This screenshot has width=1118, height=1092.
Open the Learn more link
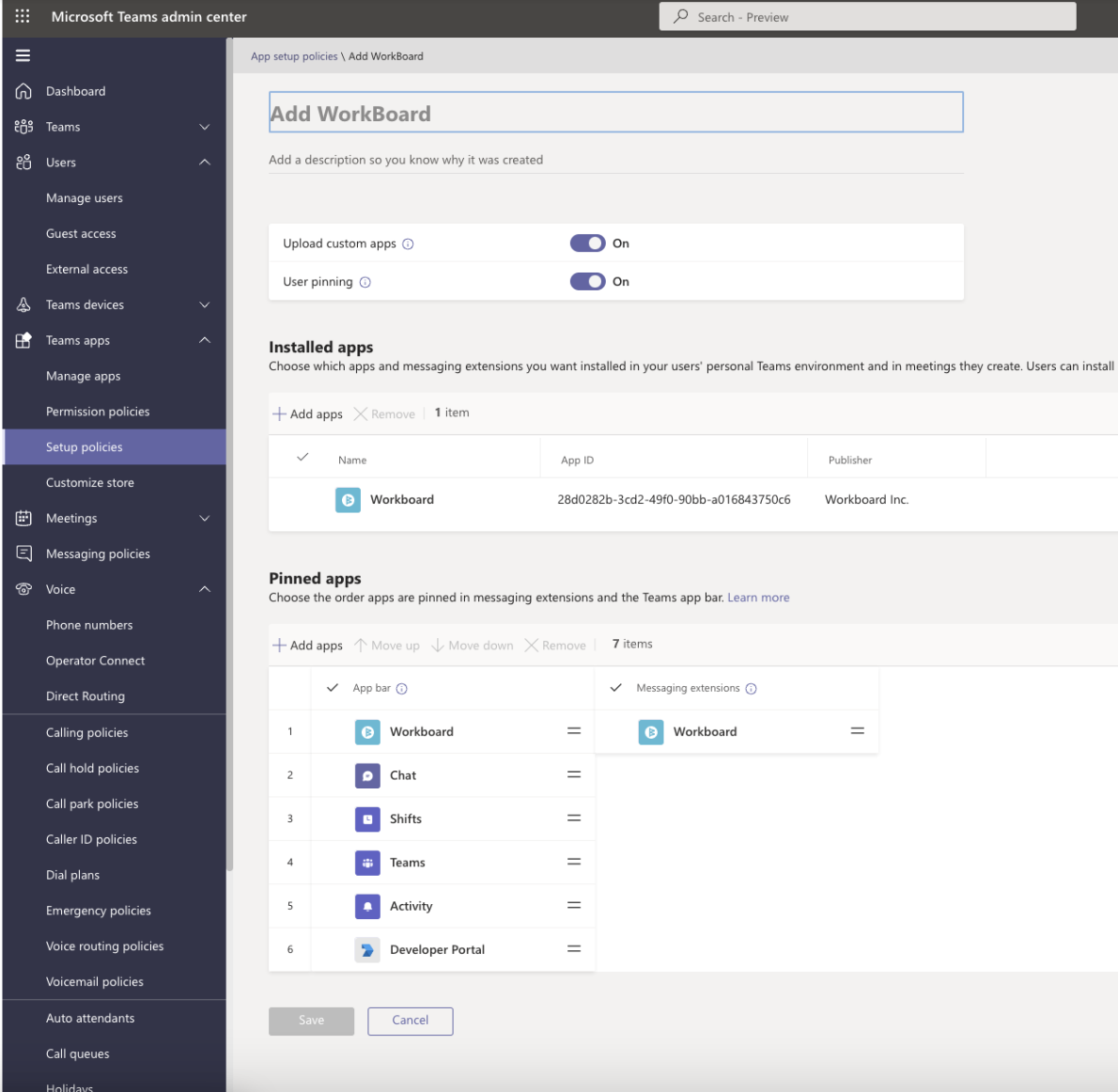click(x=758, y=598)
